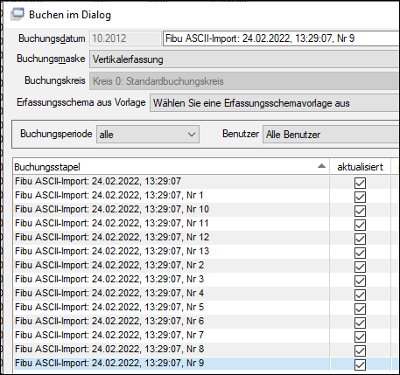Click the Buchungsdatum field showing 10.2012
Screen dimensions: 400x375
click(x=125, y=38)
